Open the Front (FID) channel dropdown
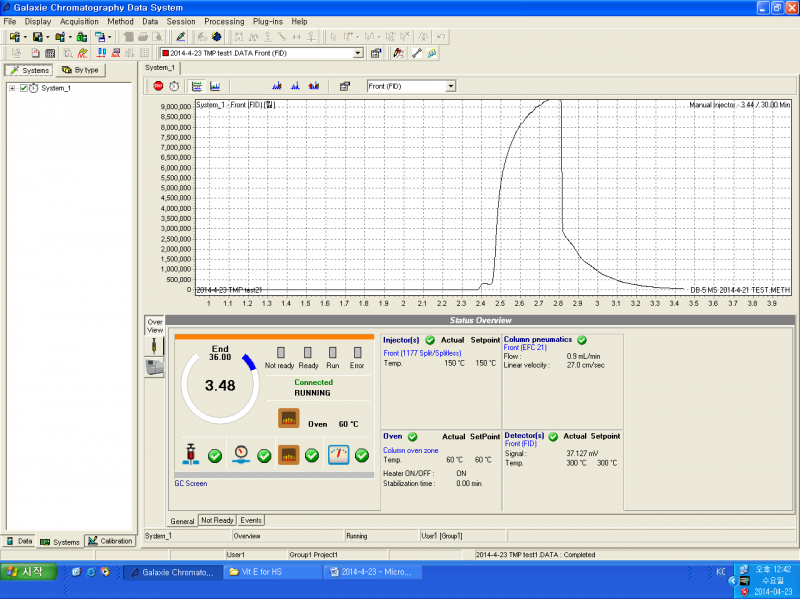The width and height of the screenshot is (800, 599). click(x=450, y=86)
